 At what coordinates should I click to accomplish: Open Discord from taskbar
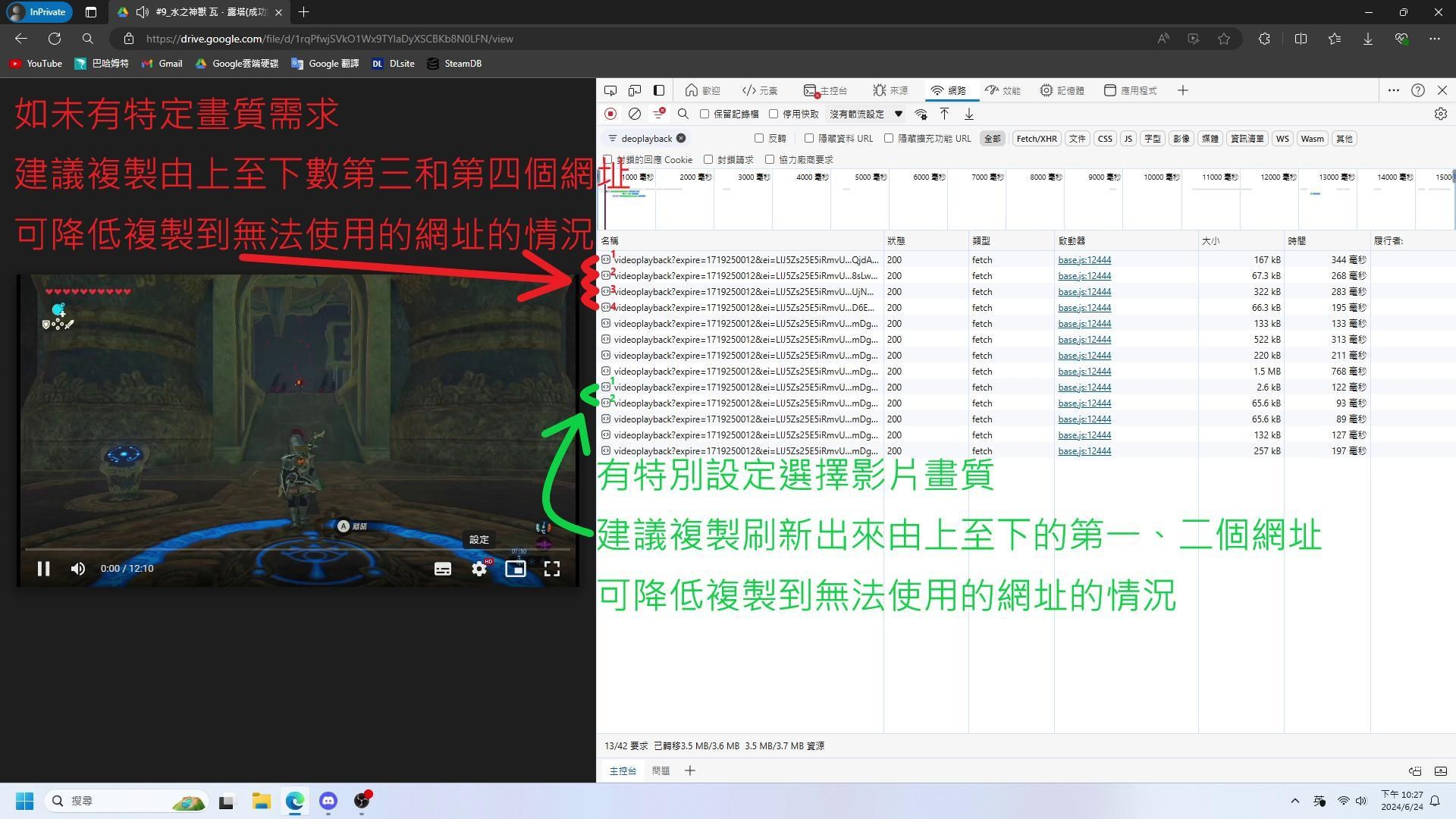[x=328, y=801]
